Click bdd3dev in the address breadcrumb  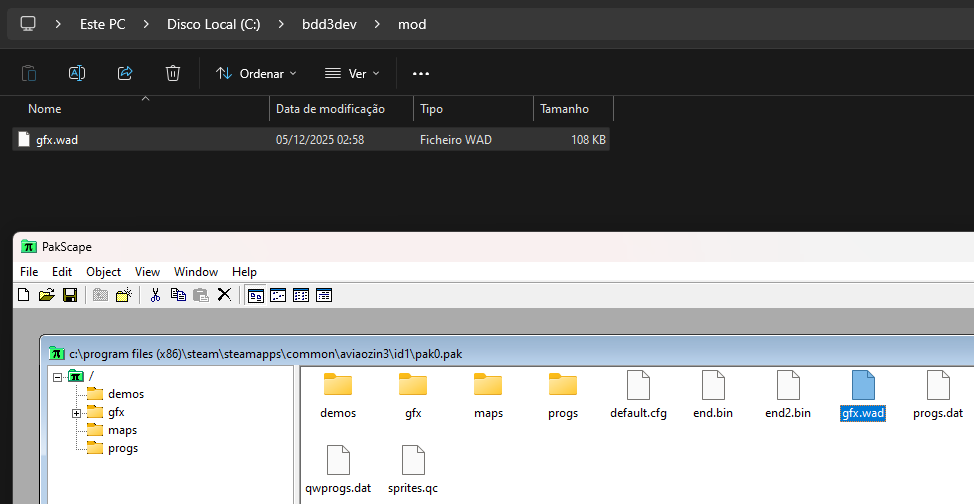(329, 24)
